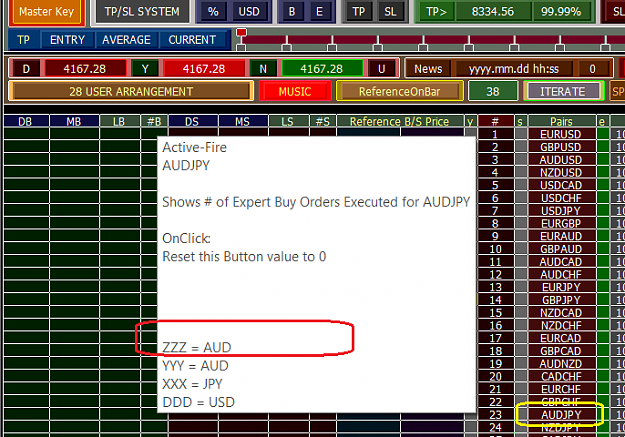This screenshot has width=625, height=437.
Task: Click the green TP> button
Action: 436,12
